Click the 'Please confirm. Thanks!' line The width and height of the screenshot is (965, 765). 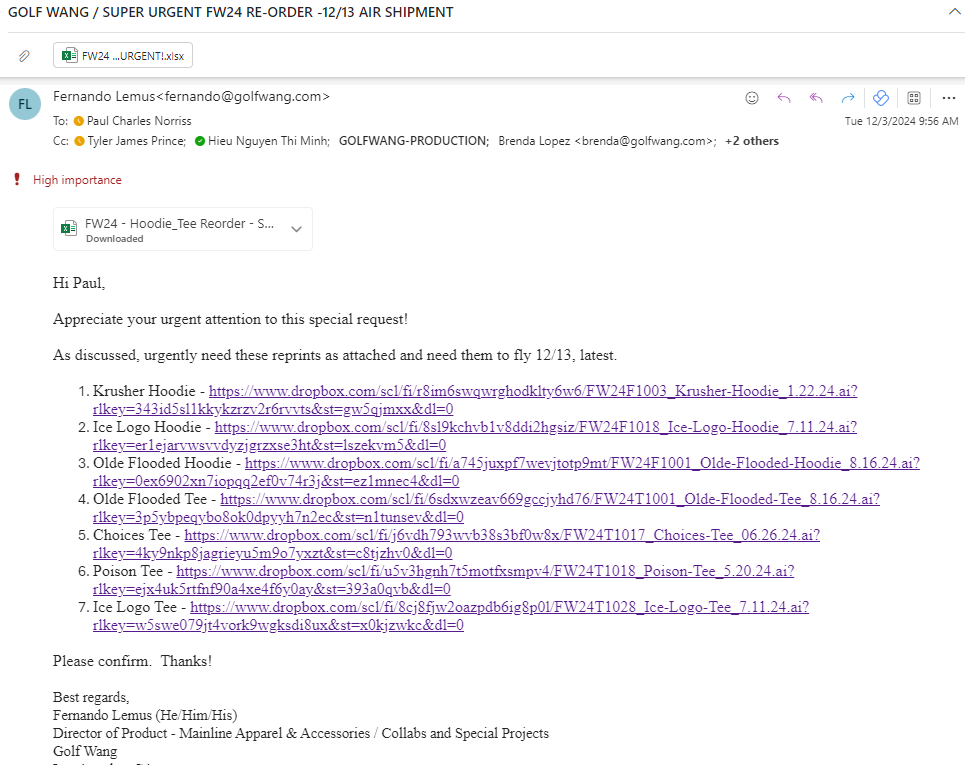pyautogui.click(x=132, y=661)
